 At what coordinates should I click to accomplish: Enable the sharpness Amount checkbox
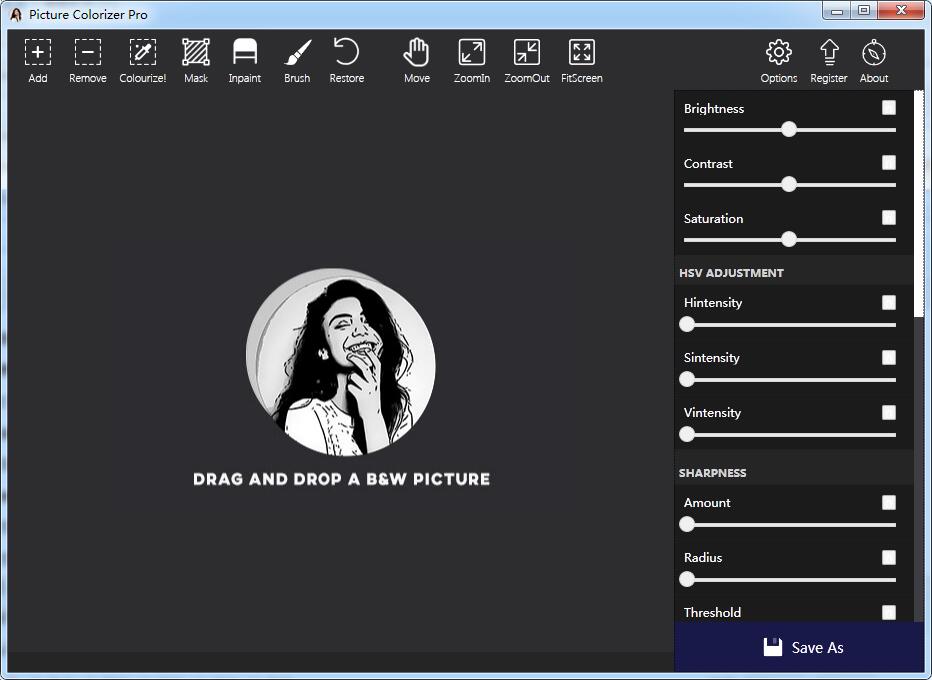(x=888, y=502)
